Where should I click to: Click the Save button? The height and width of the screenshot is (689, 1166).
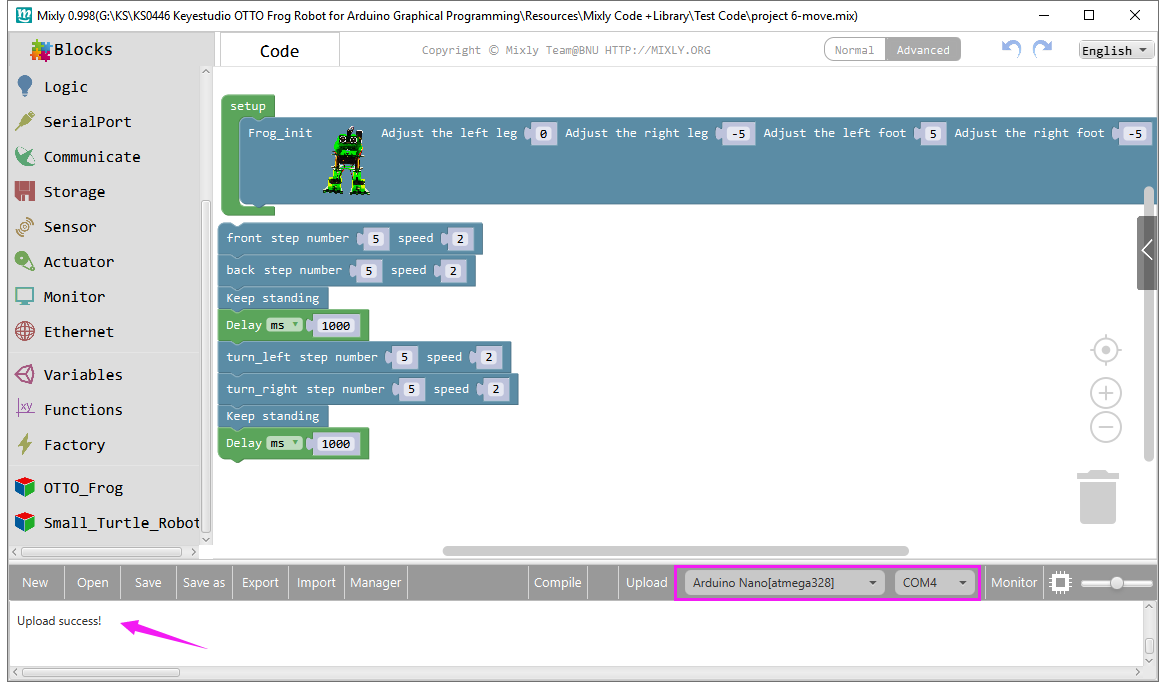tap(148, 583)
